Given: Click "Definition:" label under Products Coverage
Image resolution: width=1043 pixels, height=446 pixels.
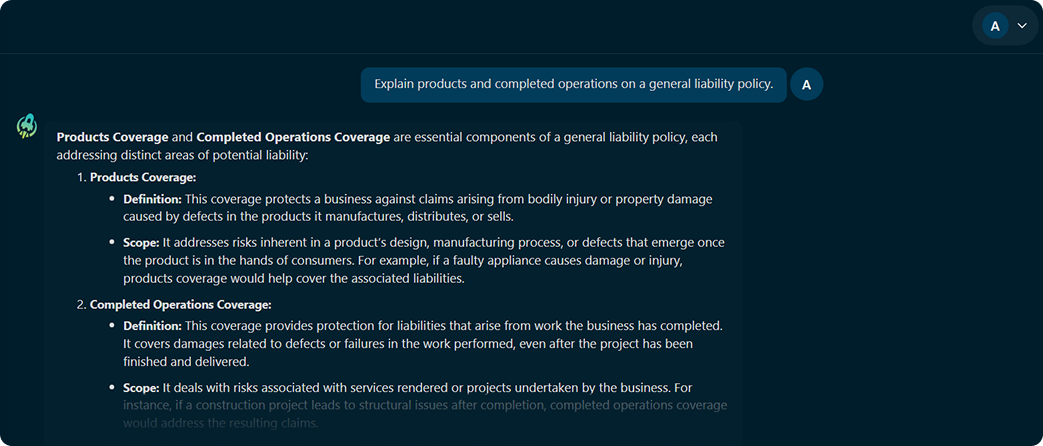Looking at the screenshot, I should 152,199.
